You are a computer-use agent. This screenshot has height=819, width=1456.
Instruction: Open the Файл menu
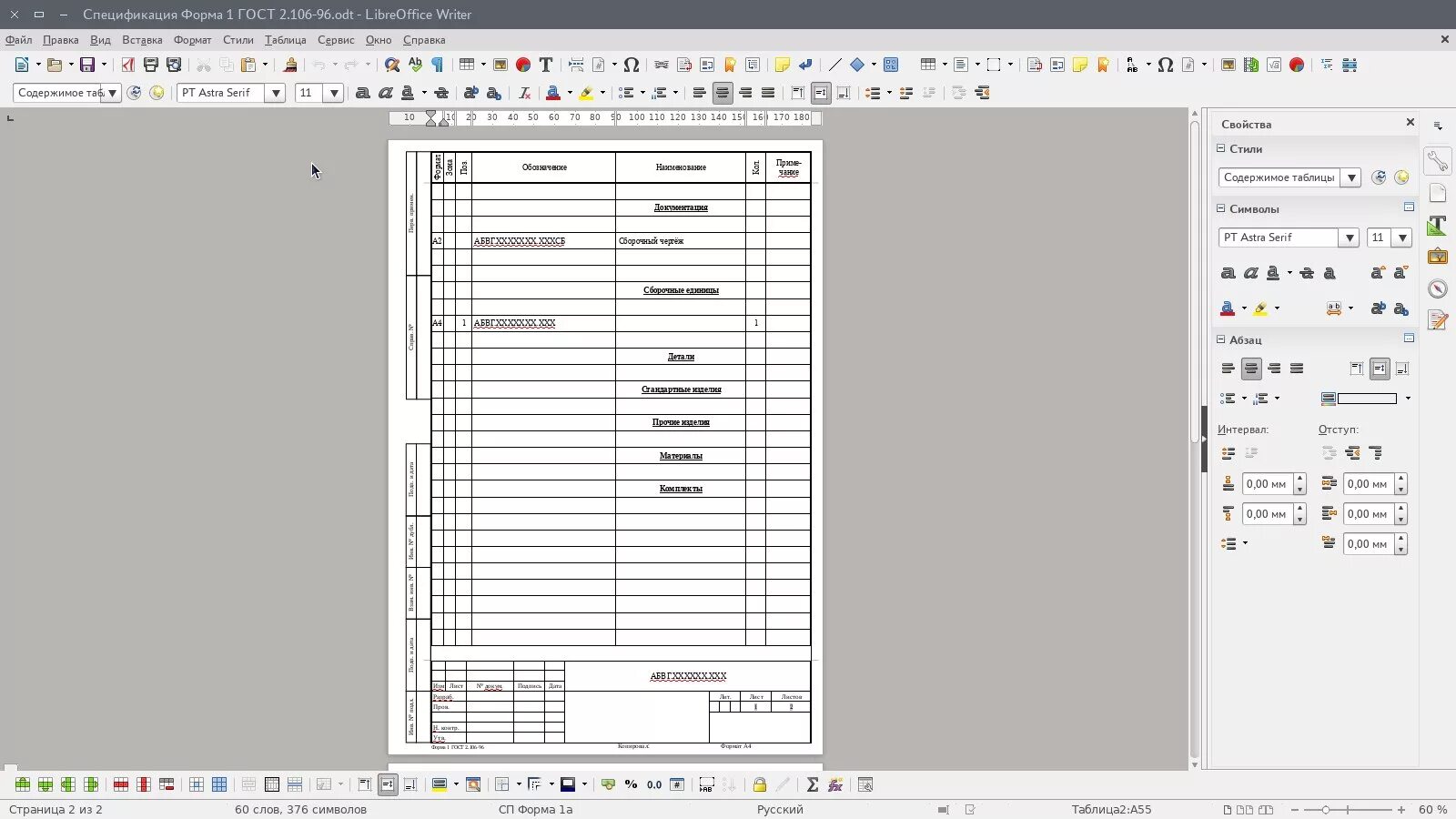[x=18, y=40]
